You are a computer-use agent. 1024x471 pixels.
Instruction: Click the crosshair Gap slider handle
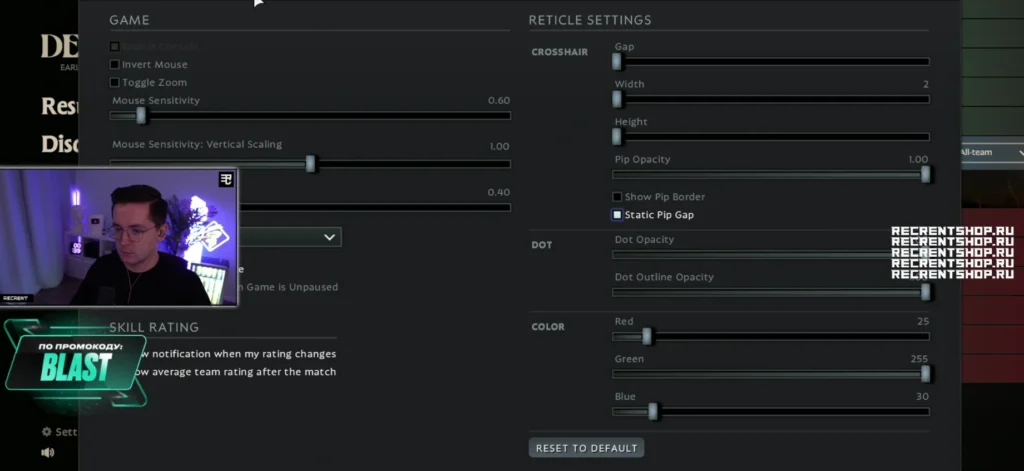pos(617,62)
